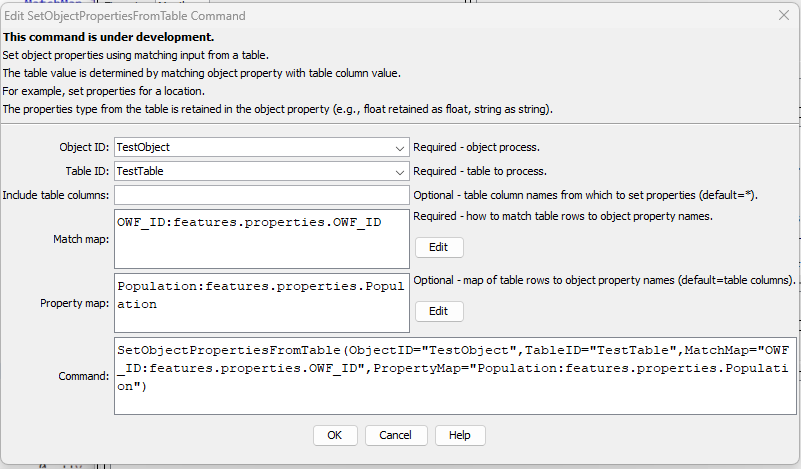The width and height of the screenshot is (801, 469).
Task: Edit the Match map value
Action: point(439,247)
